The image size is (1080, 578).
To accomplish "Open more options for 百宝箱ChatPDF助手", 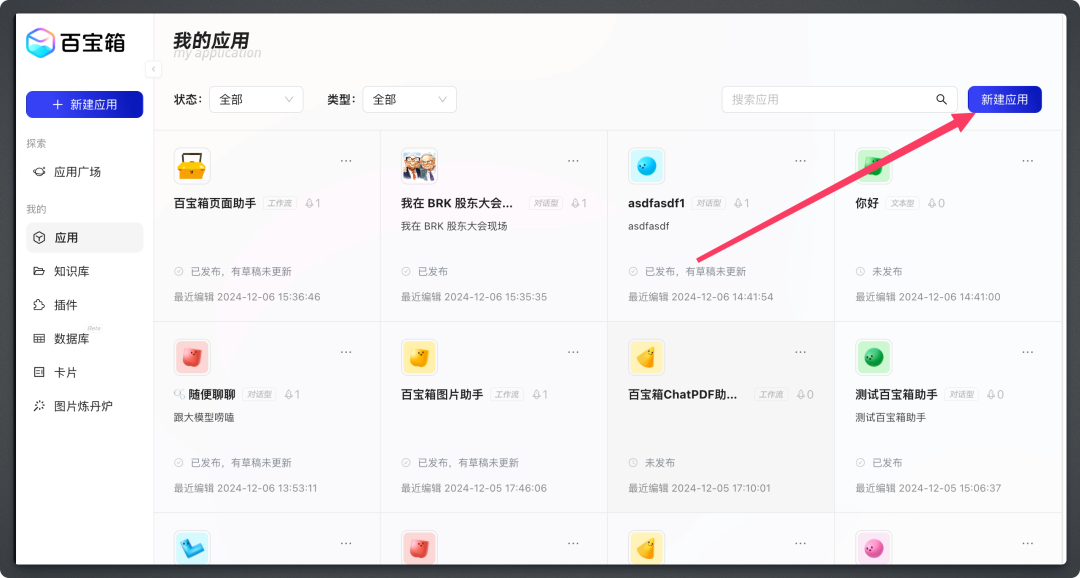I will pos(800,353).
